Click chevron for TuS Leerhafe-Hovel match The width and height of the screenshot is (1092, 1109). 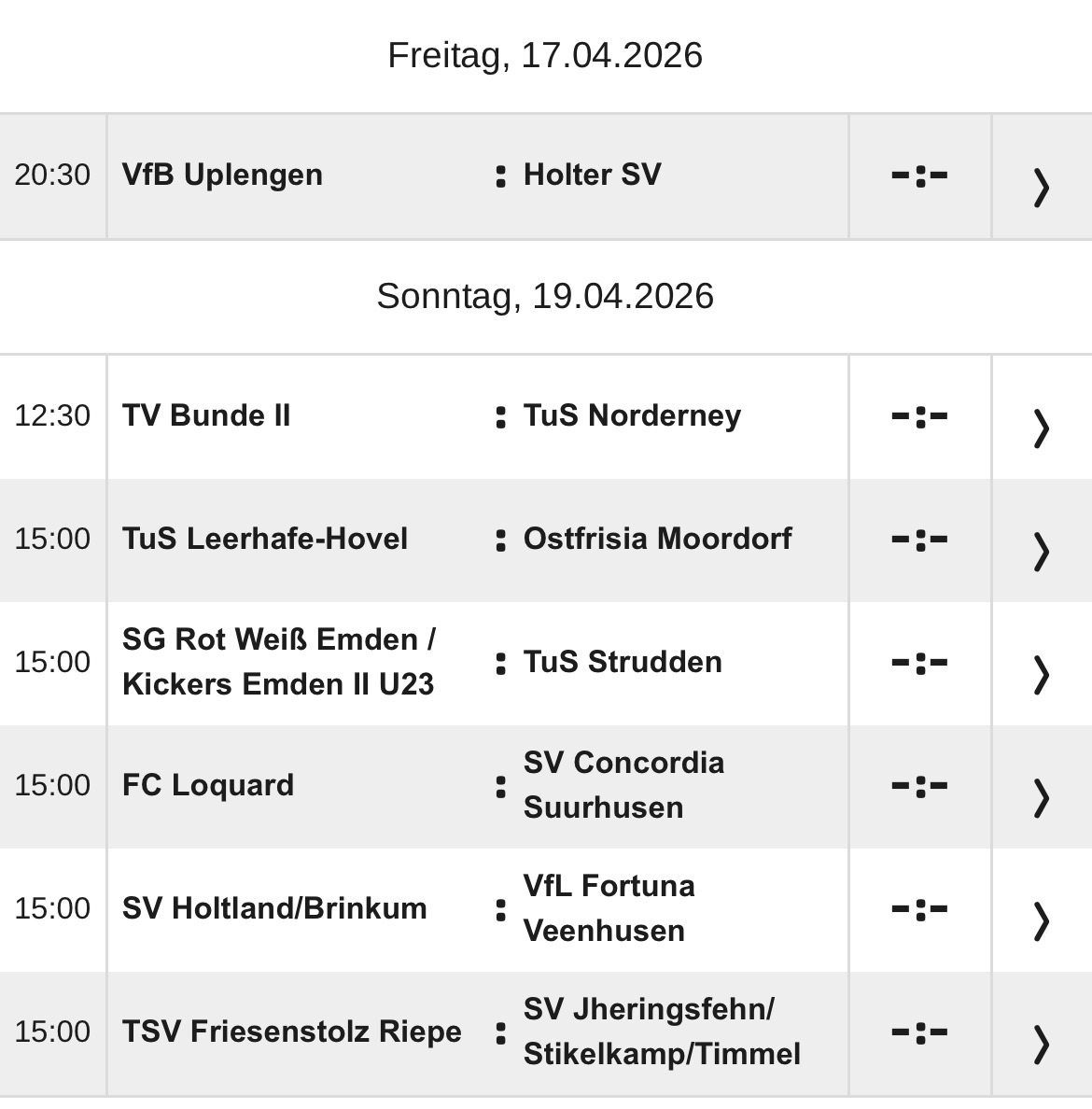1042,551
